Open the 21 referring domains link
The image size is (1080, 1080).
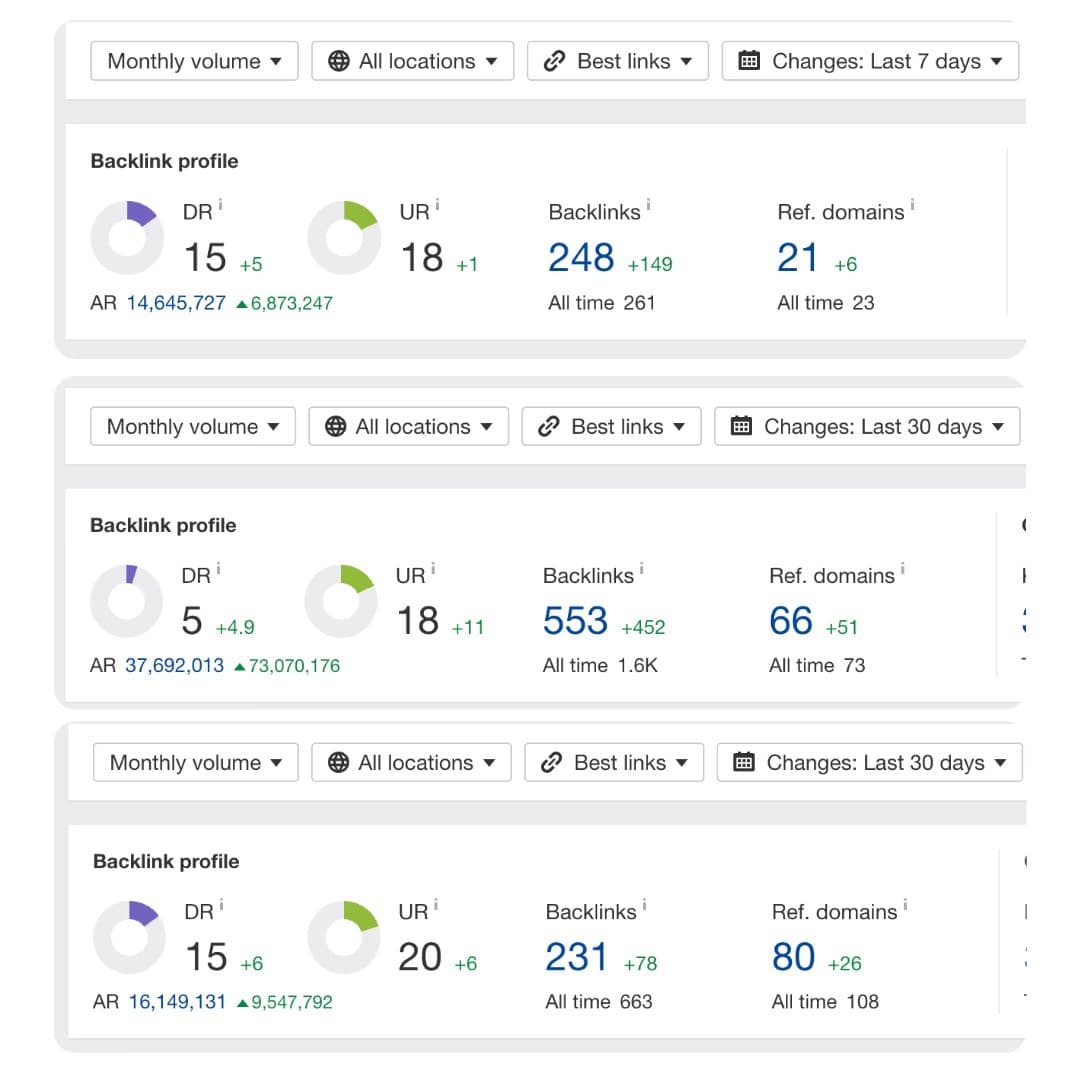click(x=797, y=258)
